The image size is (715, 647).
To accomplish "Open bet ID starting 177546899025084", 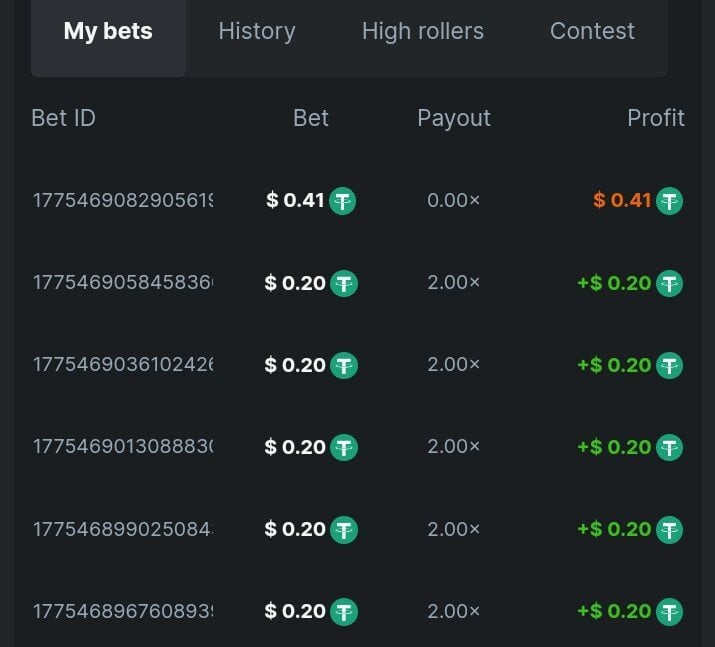I will coord(123,529).
